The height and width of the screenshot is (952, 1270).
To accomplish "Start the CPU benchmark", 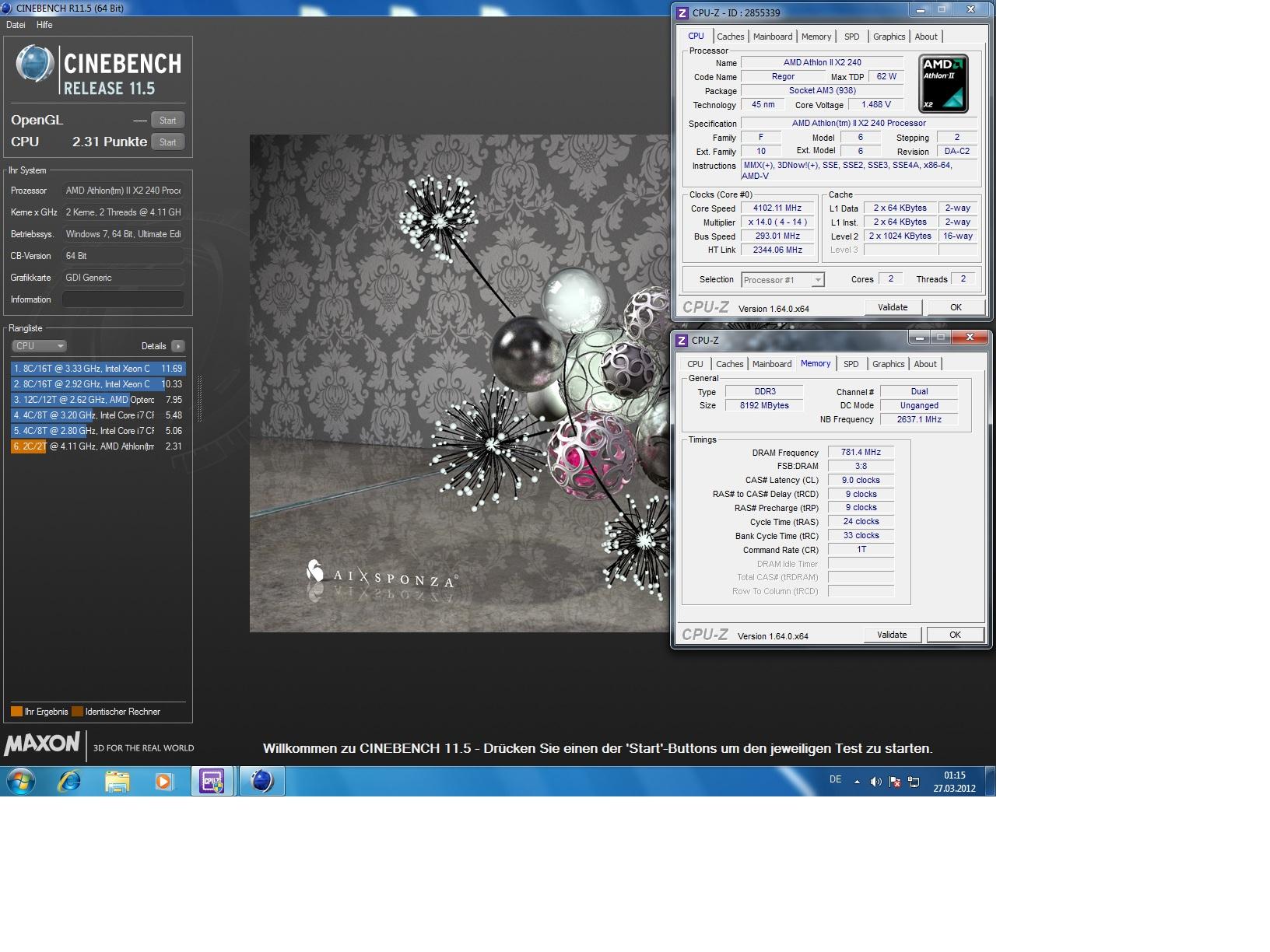I will pyautogui.click(x=168, y=142).
